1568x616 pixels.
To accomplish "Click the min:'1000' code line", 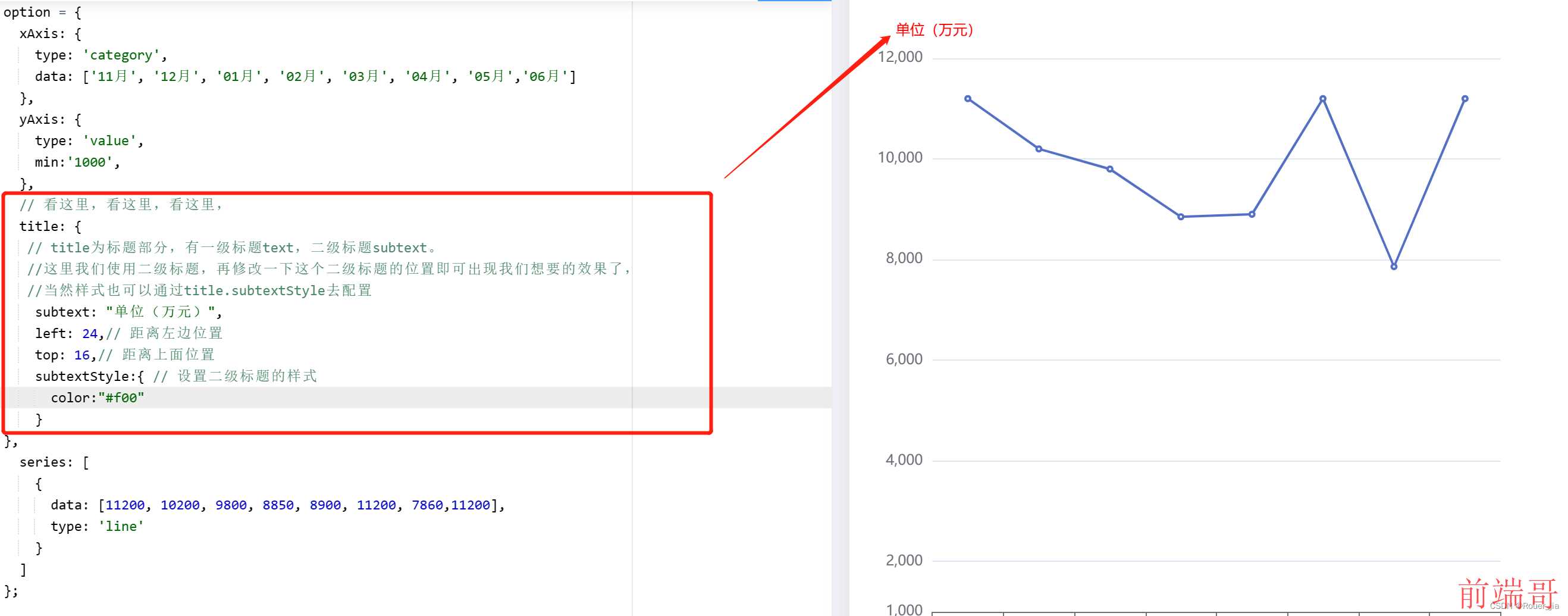I will 77,162.
